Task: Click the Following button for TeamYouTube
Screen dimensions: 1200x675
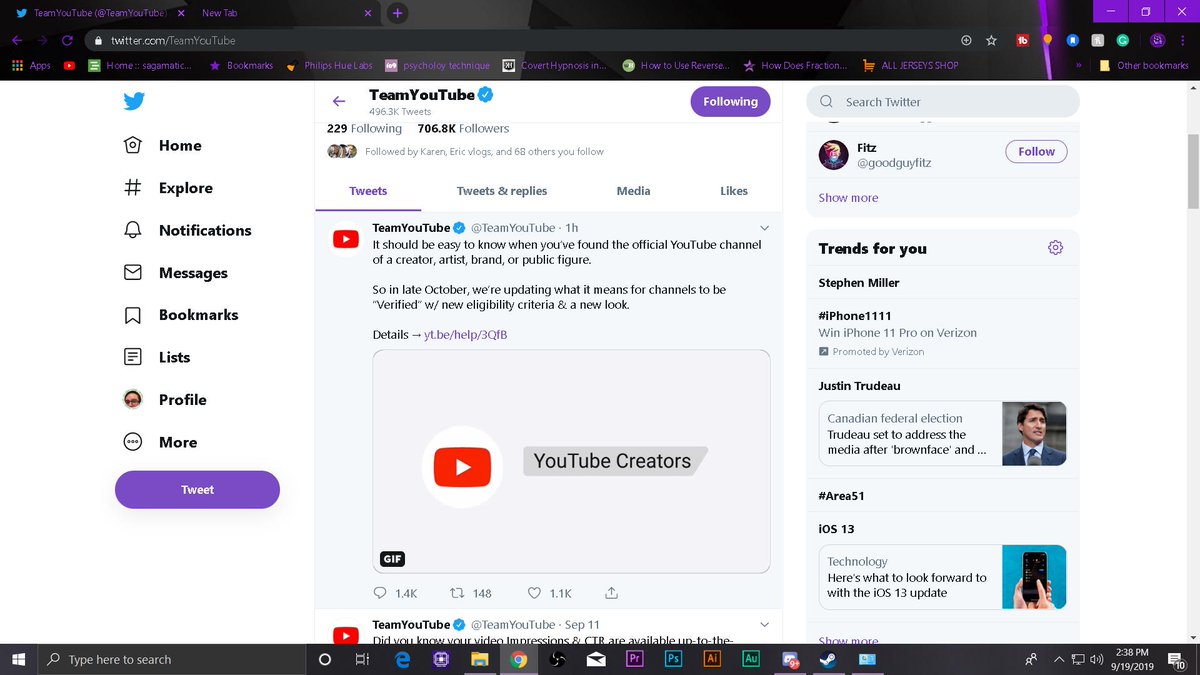Action: pyautogui.click(x=730, y=101)
